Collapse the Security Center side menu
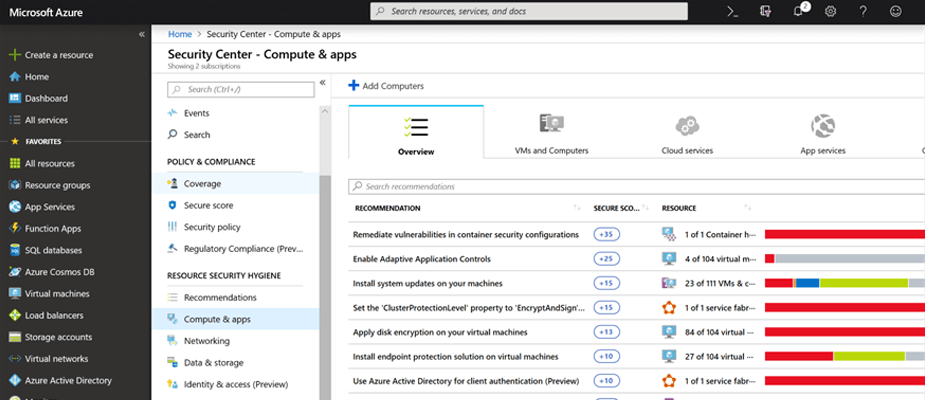 tap(322, 84)
